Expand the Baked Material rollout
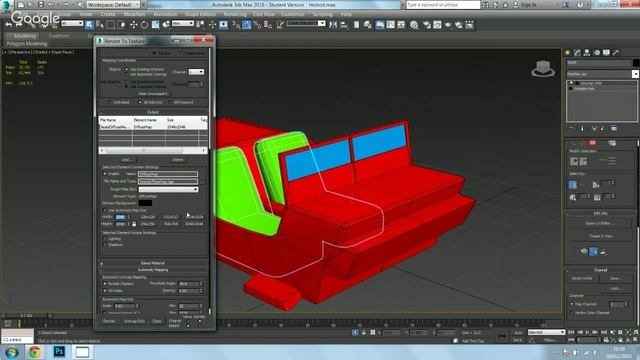The image size is (640, 360). (x=153, y=263)
